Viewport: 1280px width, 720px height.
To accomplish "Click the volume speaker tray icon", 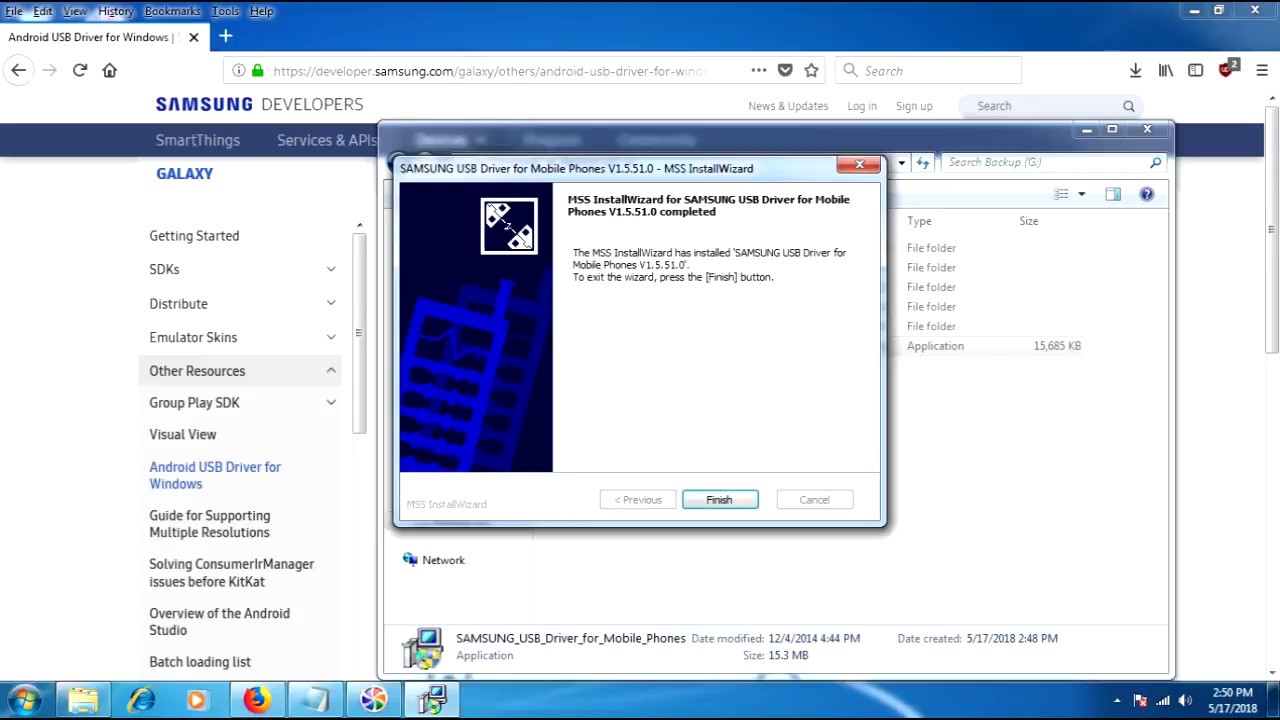I will (x=1185, y=701).
